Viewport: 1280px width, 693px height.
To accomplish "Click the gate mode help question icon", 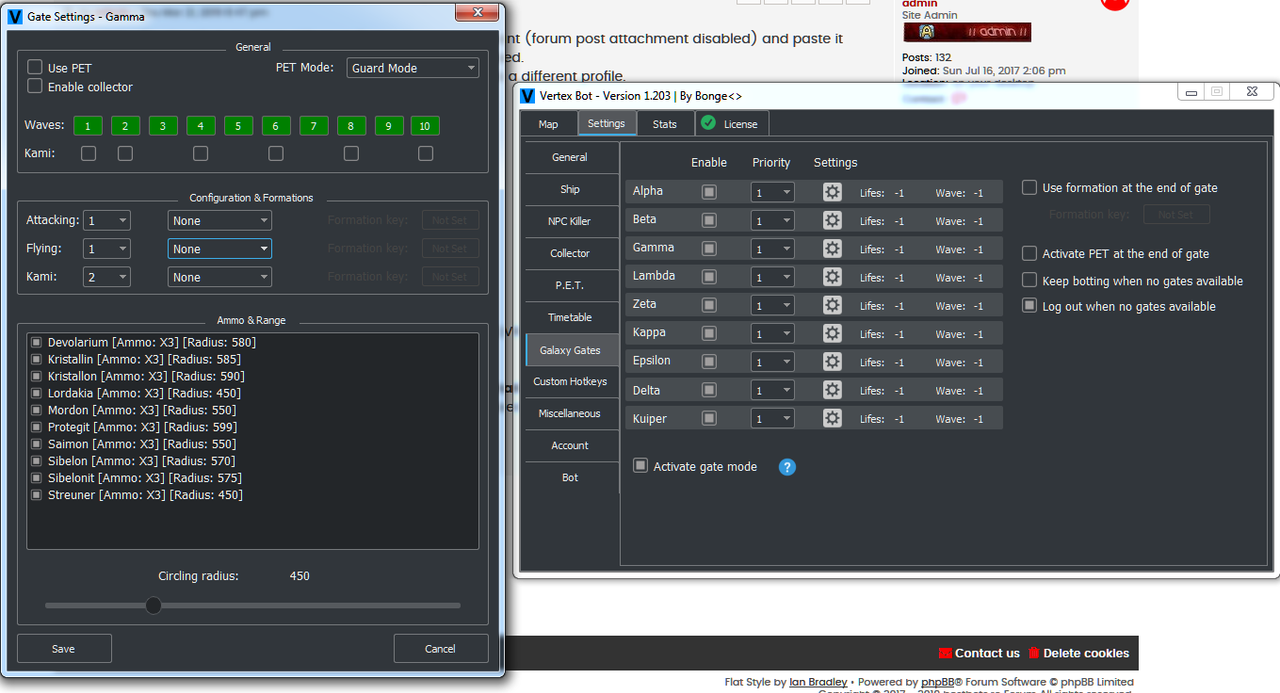I will click(x=787, y=467).
